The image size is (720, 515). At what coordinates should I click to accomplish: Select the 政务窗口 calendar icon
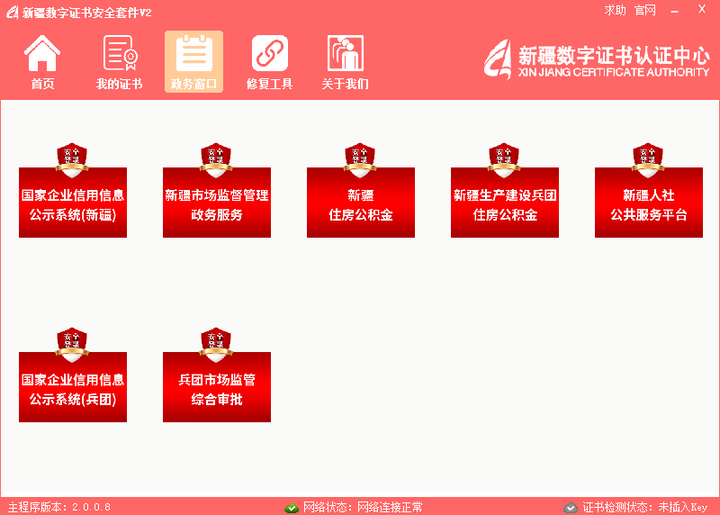pyautogui.click(x=194, y=53)
